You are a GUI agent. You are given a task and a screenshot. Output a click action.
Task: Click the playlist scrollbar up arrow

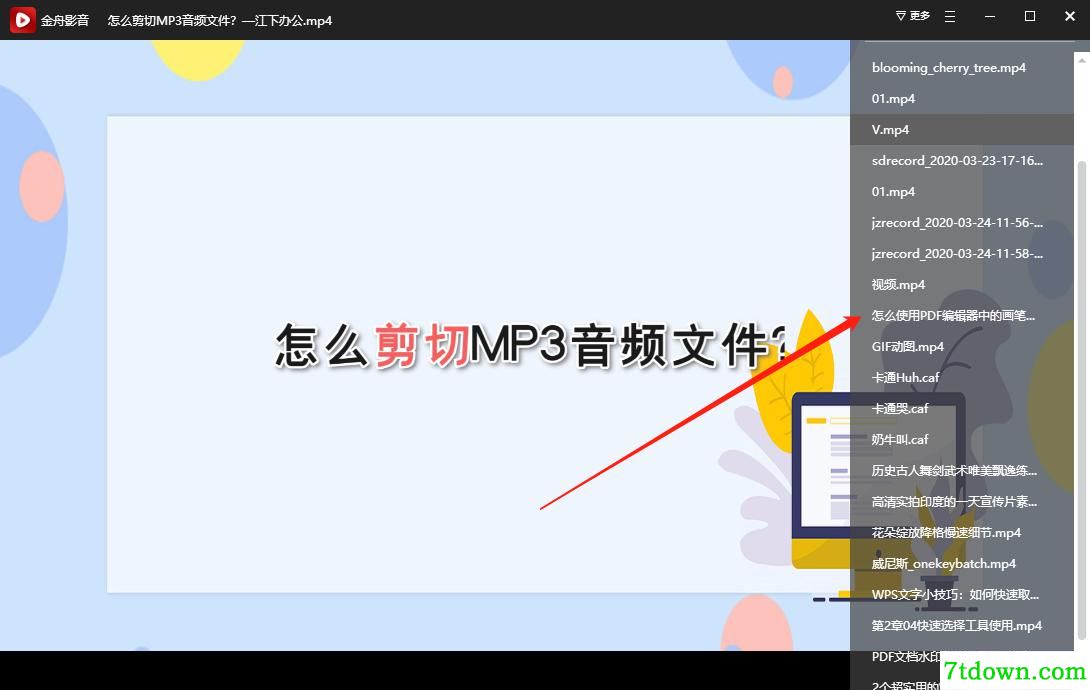click(1082, 60)
